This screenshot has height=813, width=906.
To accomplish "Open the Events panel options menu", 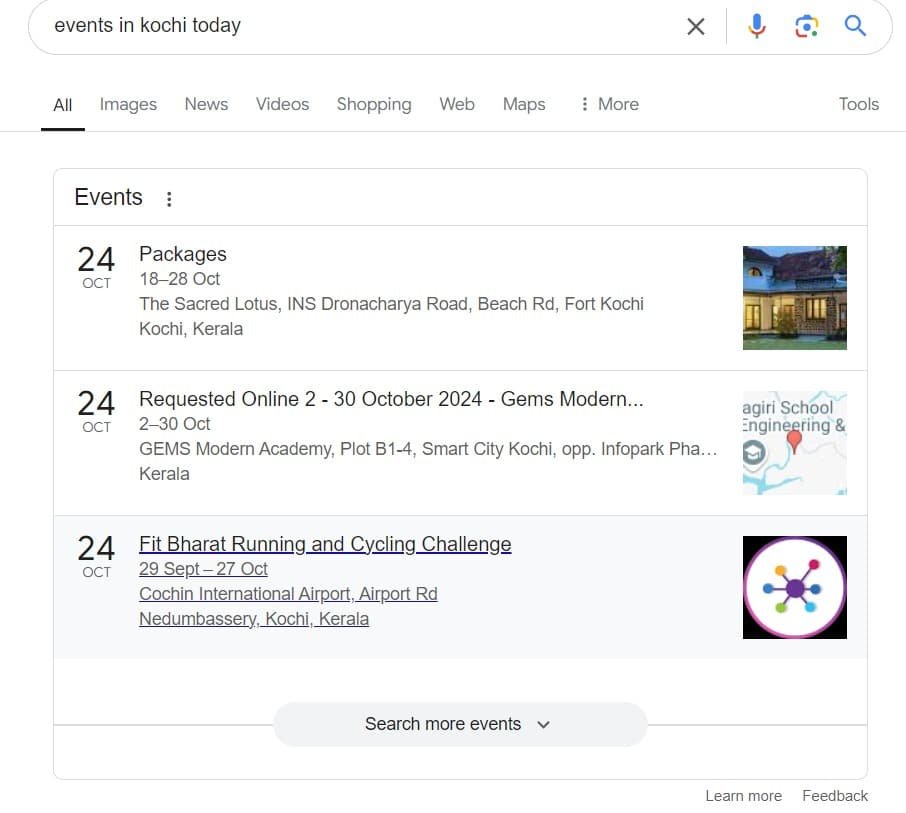I will 169,198.
